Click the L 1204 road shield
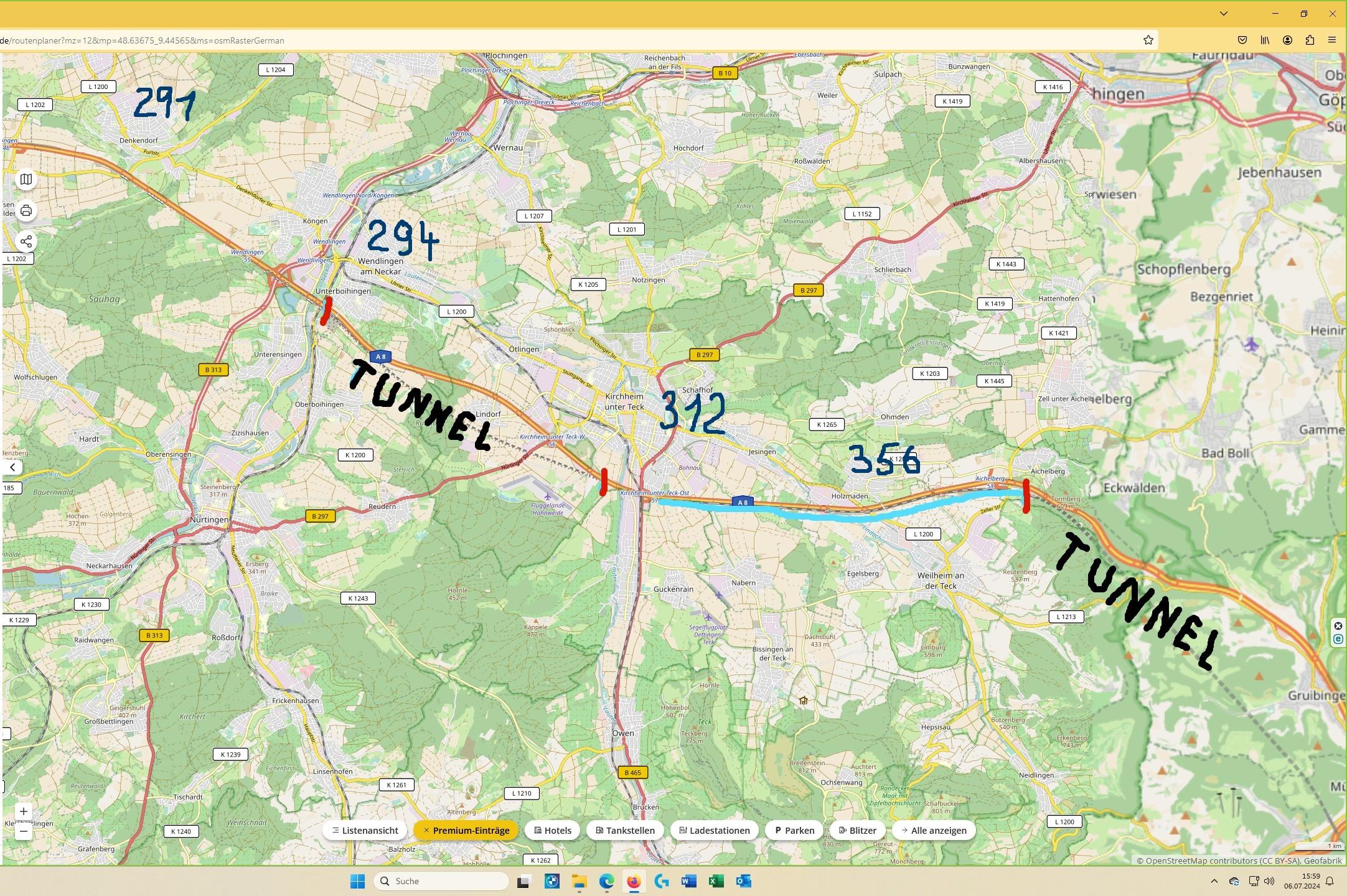 [275, 70]
